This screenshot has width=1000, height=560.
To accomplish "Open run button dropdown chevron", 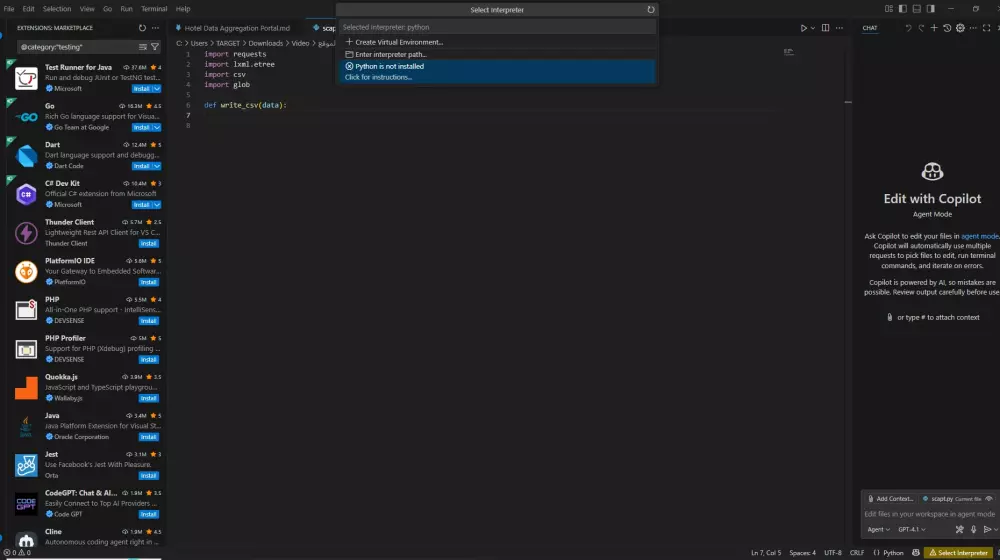I will [x=812, y=28].
